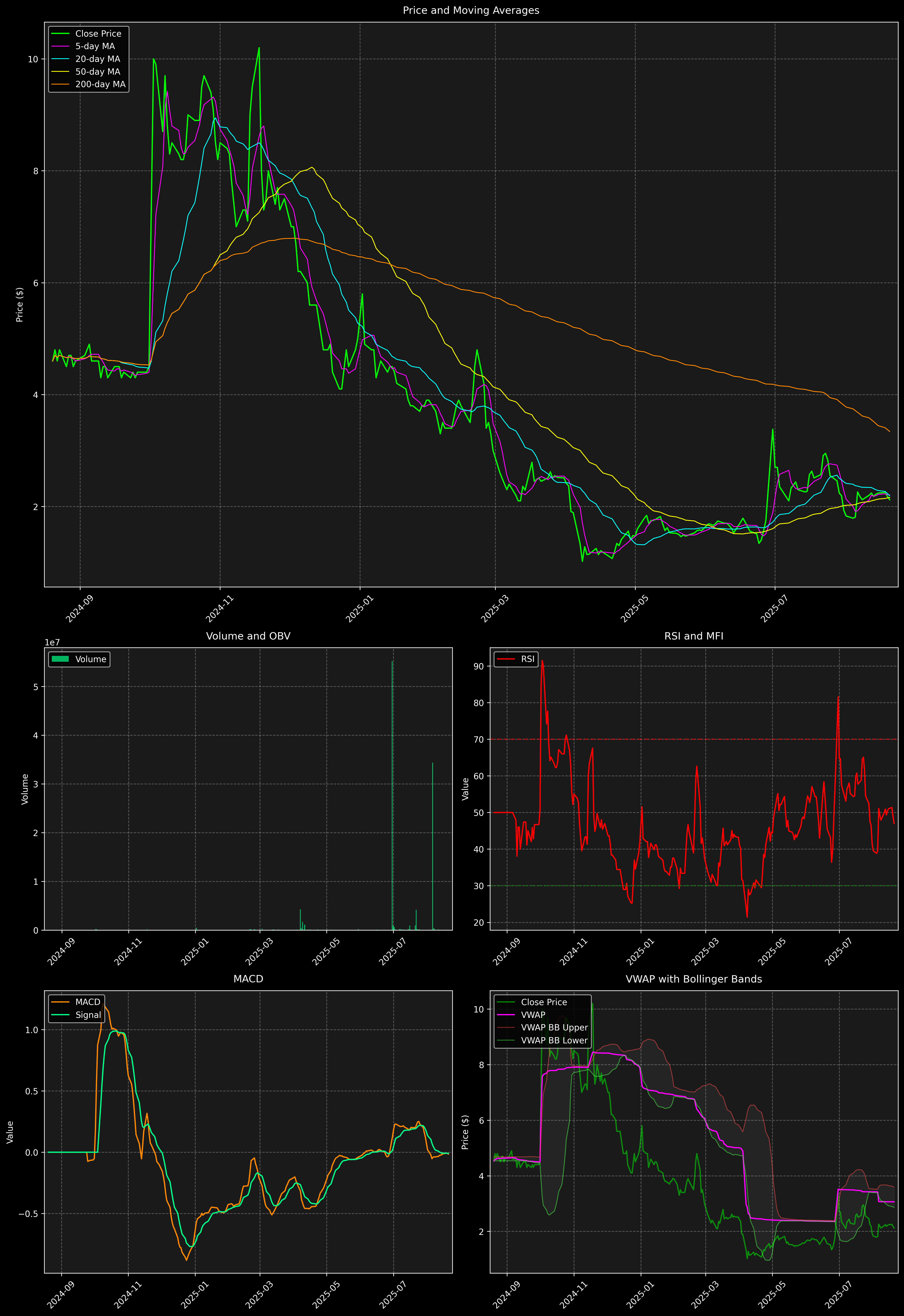Click the 5-day MA legend line
The height and width of the screenshot is (1316, 904).
(x=60, y=47)
